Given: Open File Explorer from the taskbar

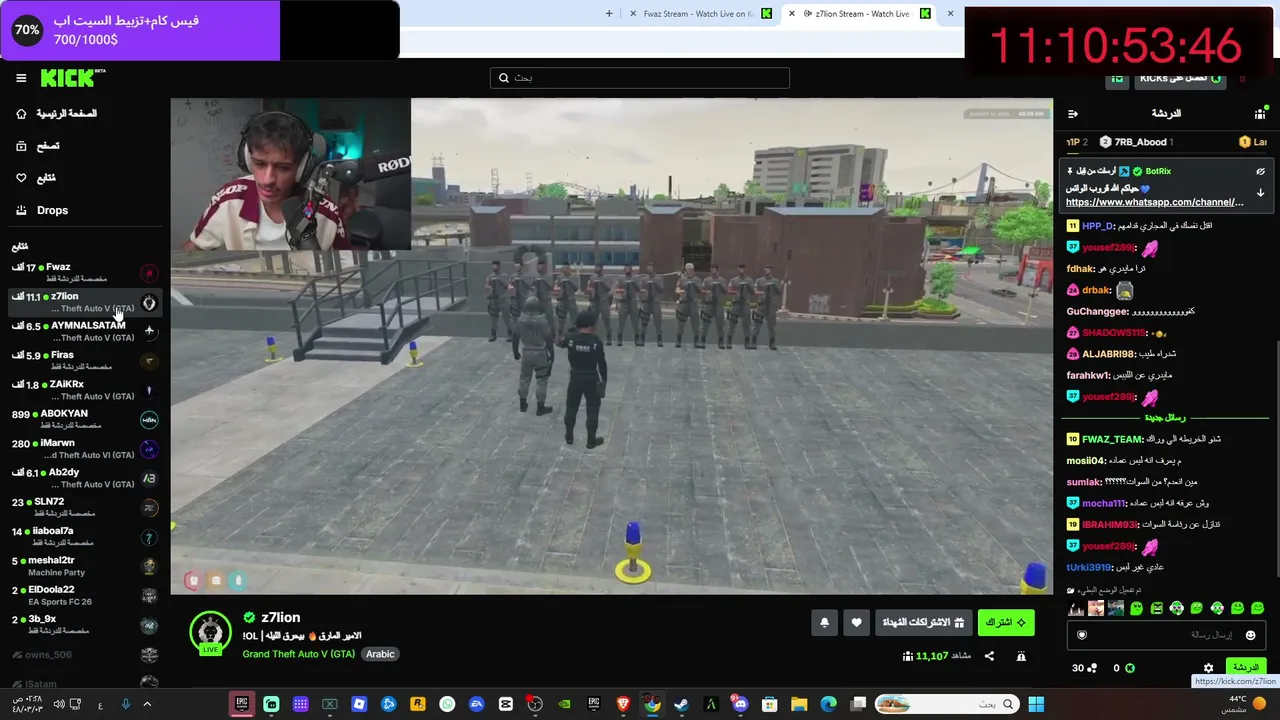Looking at the screenshot, I should pyautogui.click(x=799, y=704).
